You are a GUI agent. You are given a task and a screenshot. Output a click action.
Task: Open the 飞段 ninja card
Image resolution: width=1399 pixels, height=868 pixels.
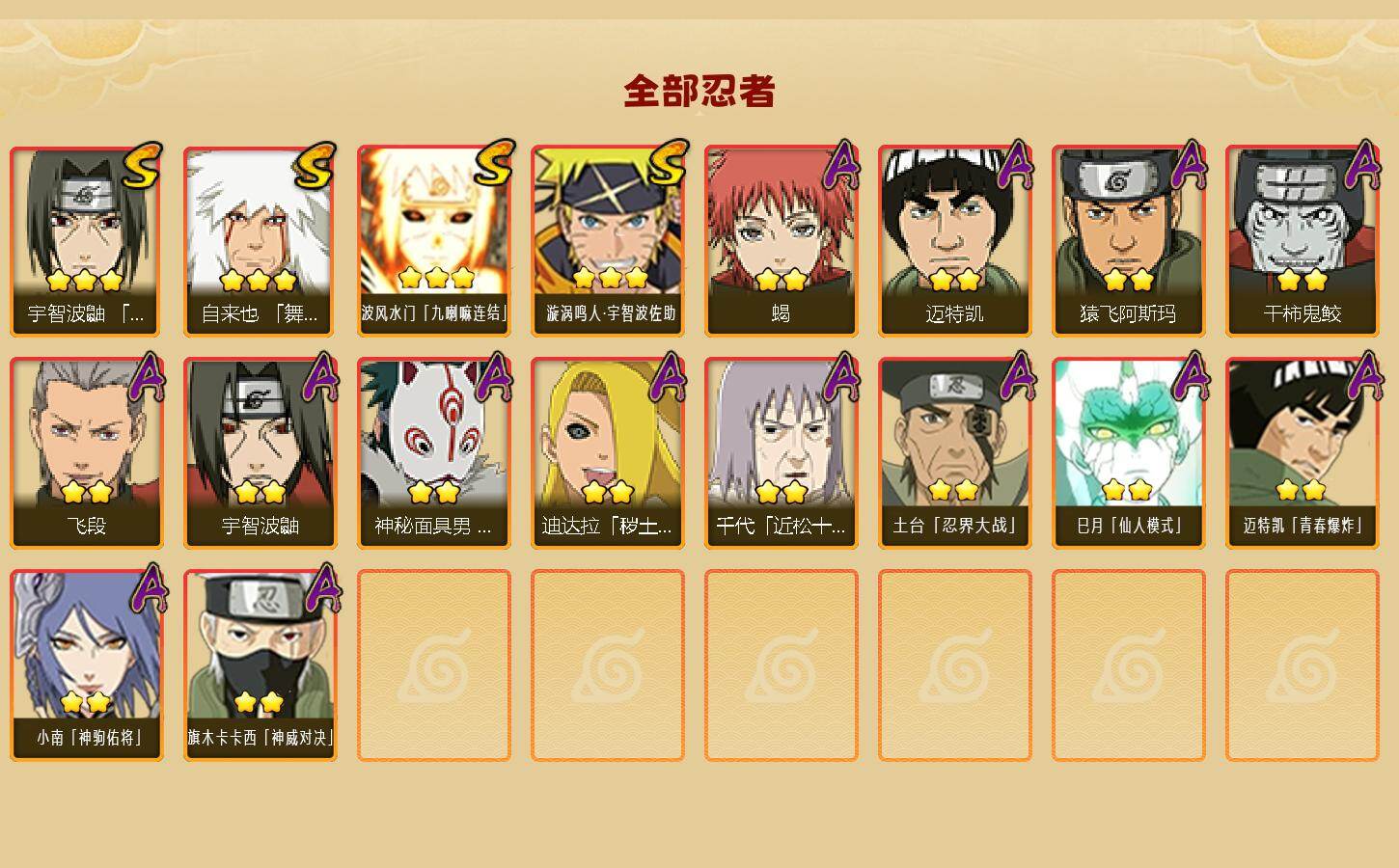tap(87, 453)
